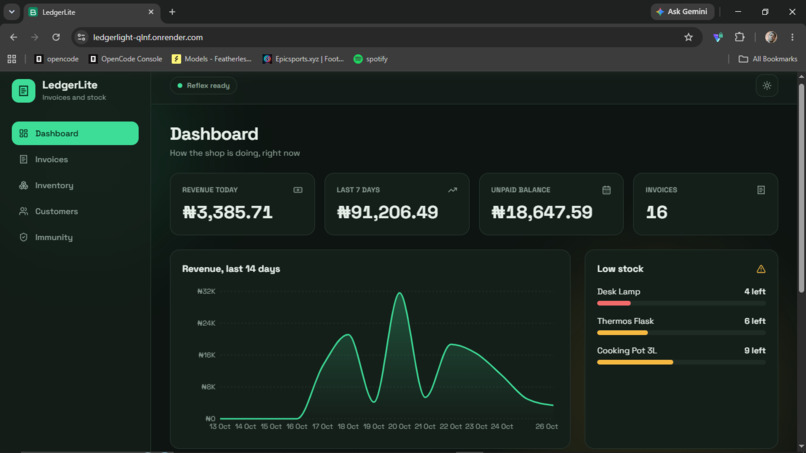The height and width of the screenshot is (453, 806).
Task: Click the 20 Oct axis label
Action: 399,427
